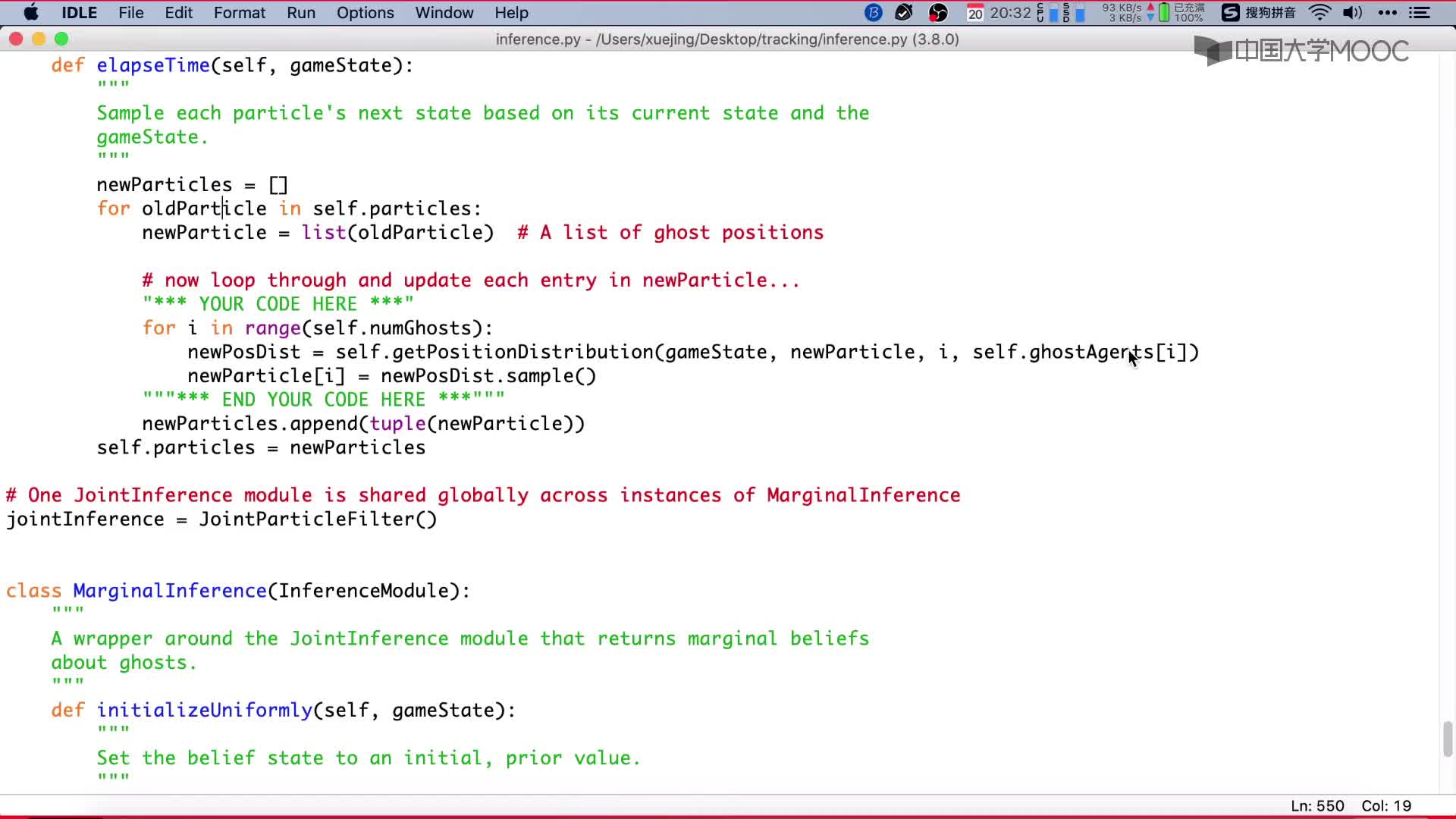Place cursor on 'newParticles = []' line
This screenshot has width=1456, height=819.
coord(192,184)
